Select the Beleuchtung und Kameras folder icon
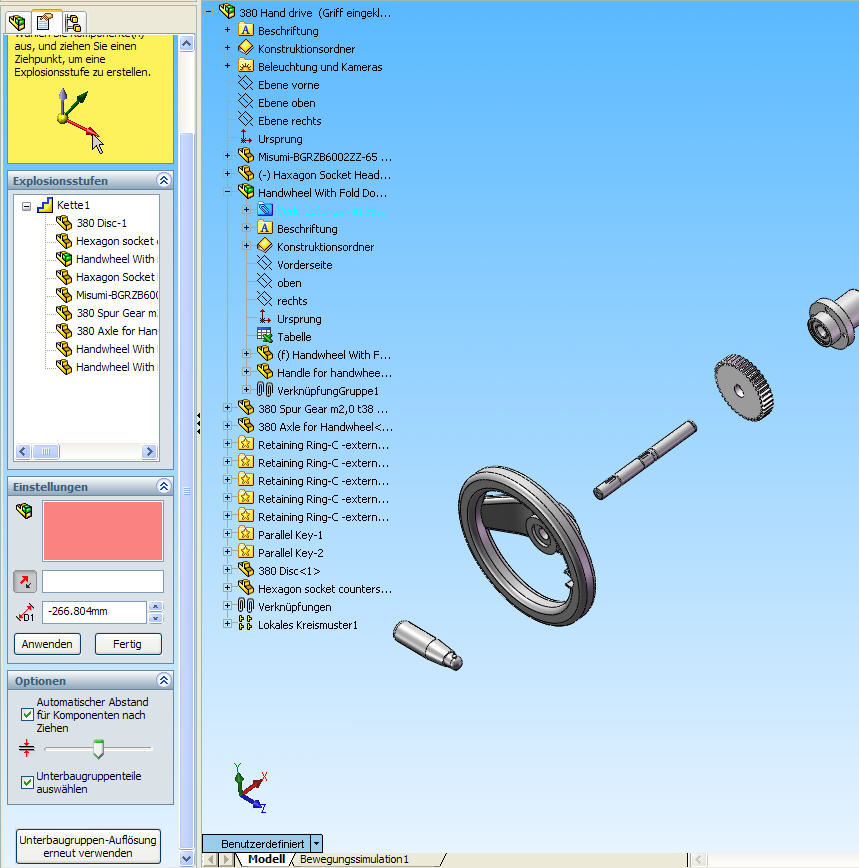 tap(246, 65)
